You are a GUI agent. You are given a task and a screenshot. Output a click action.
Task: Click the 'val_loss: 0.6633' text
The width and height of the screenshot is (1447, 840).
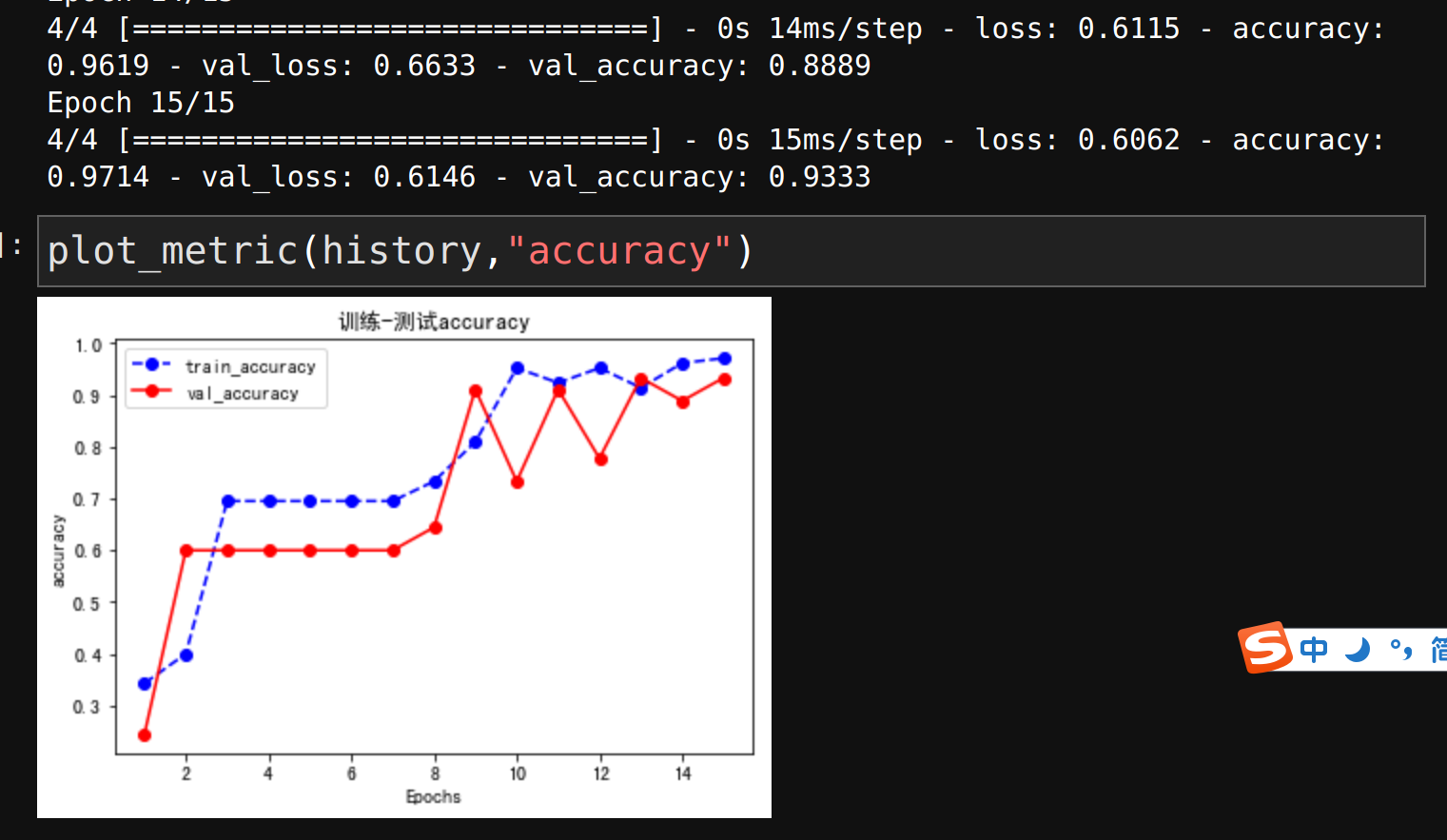339,66
